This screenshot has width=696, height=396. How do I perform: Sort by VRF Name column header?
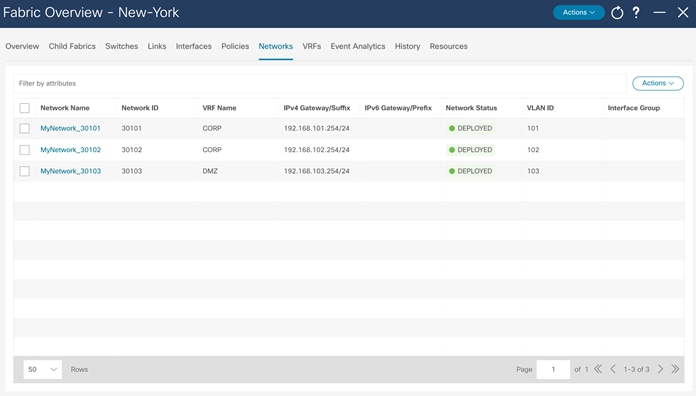(x=219, y=108)
